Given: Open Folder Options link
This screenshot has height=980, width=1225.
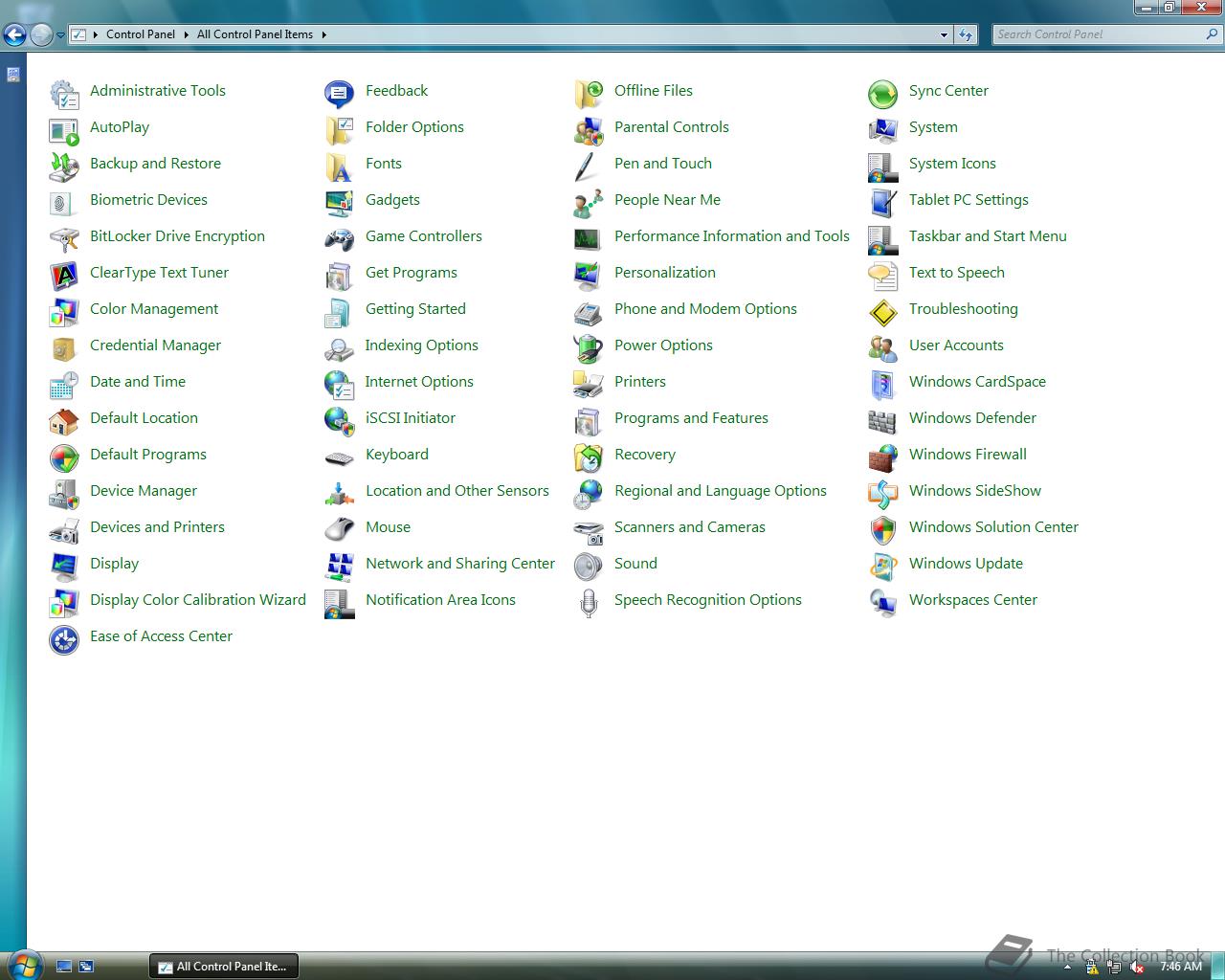Looking at the screenshot, I should (414, 126).
